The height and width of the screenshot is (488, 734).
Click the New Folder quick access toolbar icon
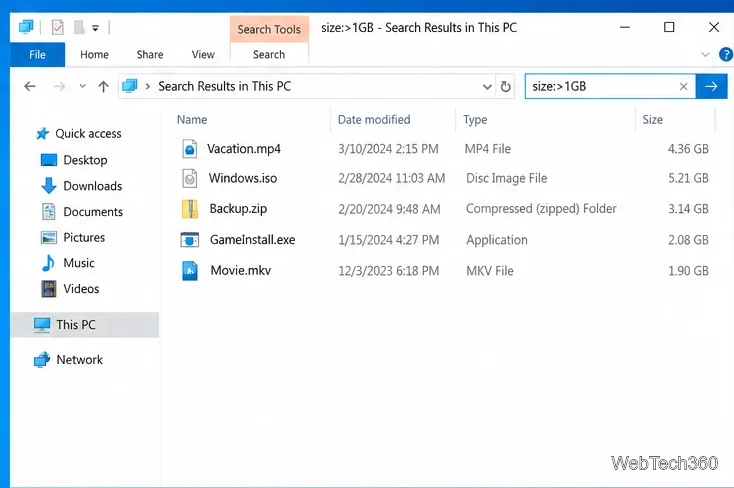79,28
